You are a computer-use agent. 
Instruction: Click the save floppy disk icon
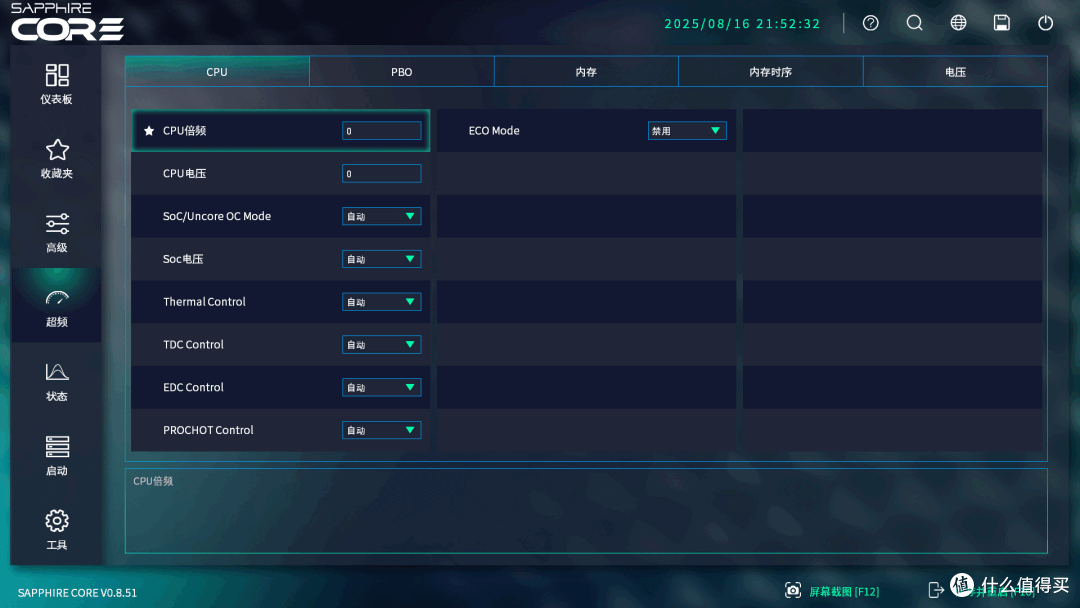click(x=1001, y=23)
